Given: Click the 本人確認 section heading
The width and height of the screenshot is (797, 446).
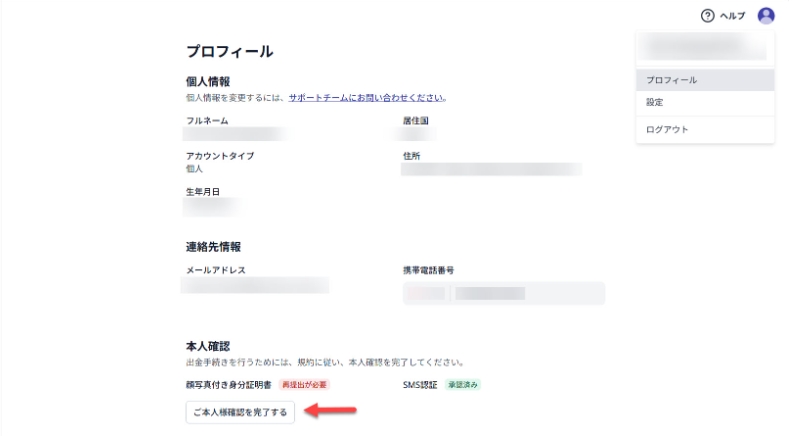Looking at the screenshot, I should (208, 346).
